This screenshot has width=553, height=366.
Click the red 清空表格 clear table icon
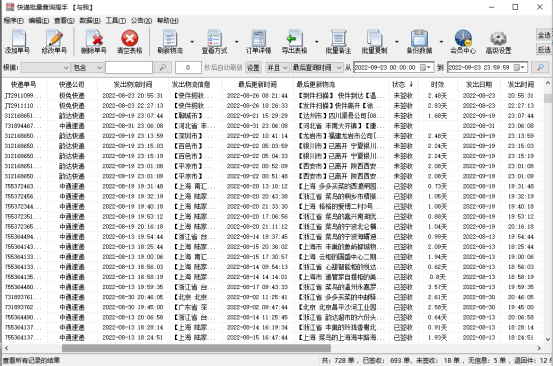(x=129, y=42)
